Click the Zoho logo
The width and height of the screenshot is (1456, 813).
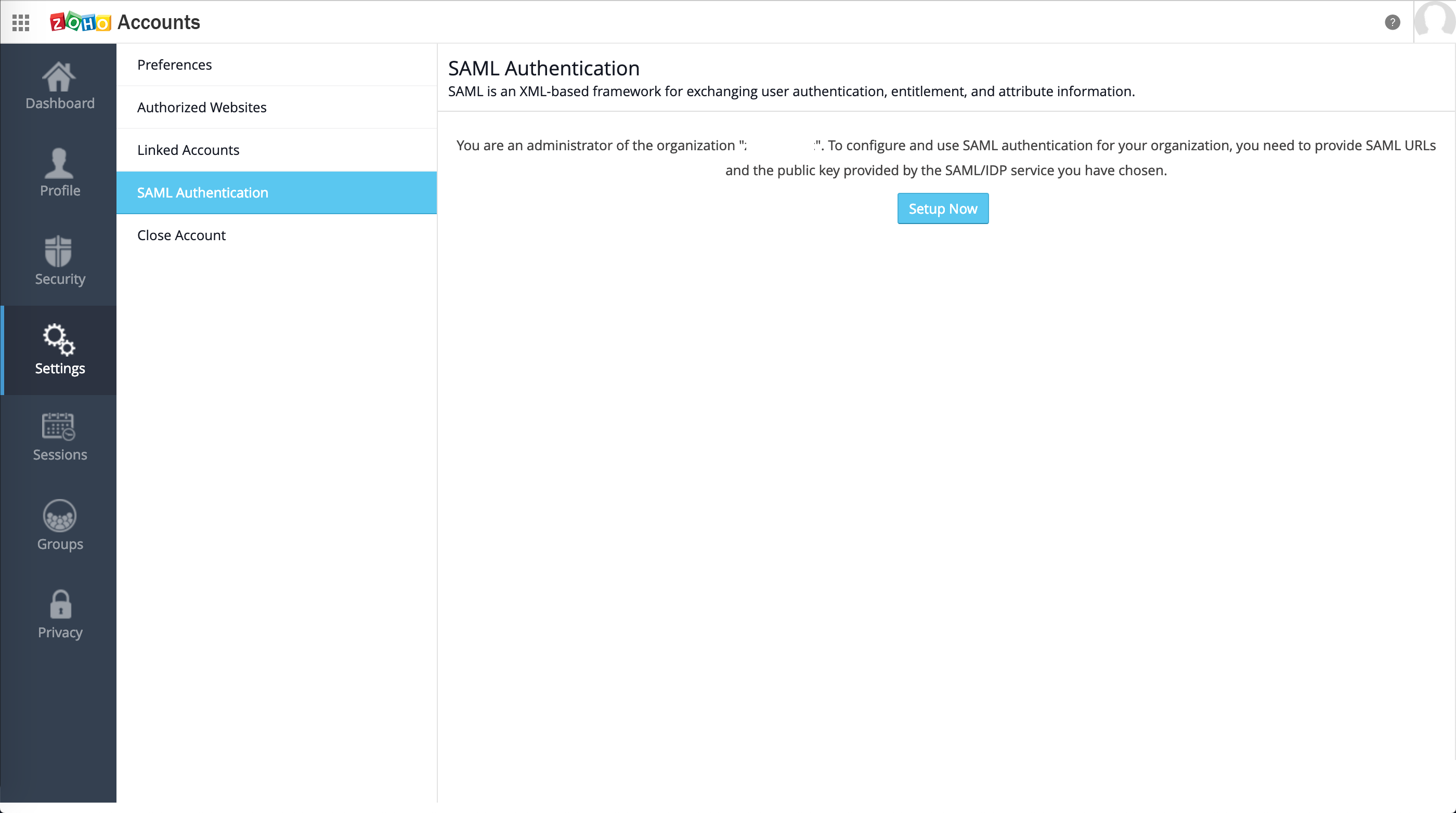[x=80, y=22]
